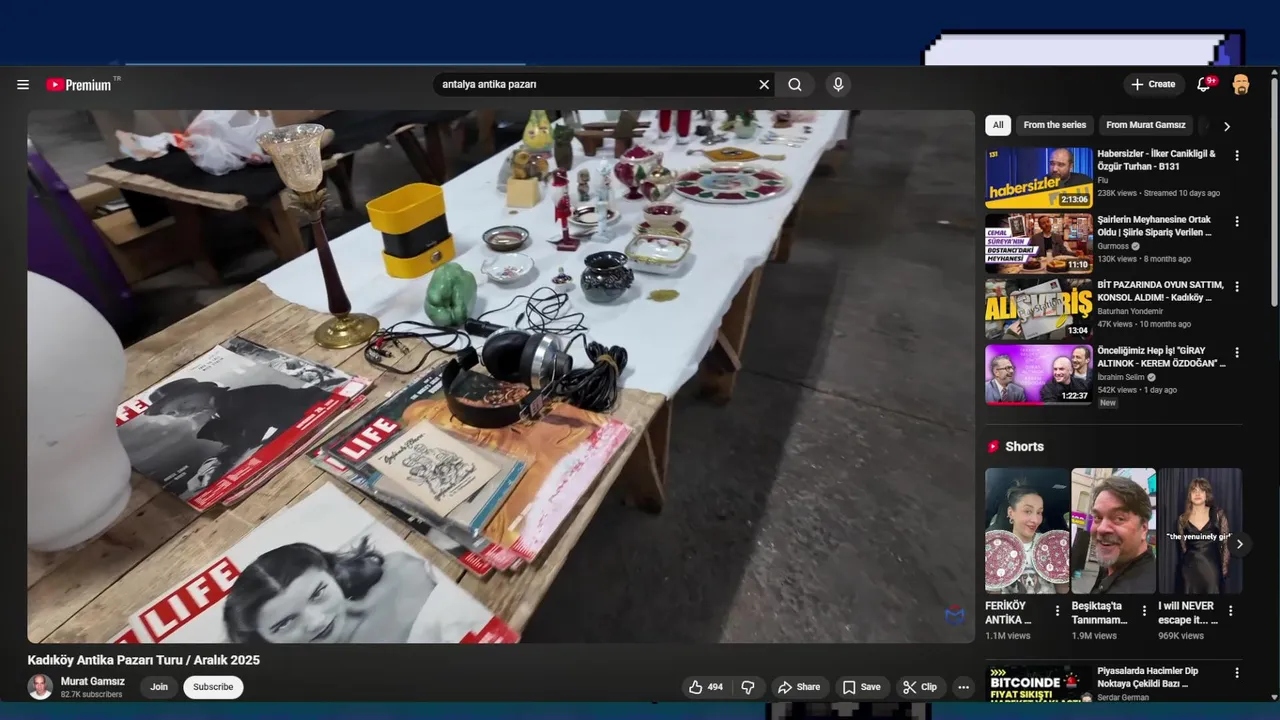
Task: Select the All filter chip
Action: tap(998, 125)
